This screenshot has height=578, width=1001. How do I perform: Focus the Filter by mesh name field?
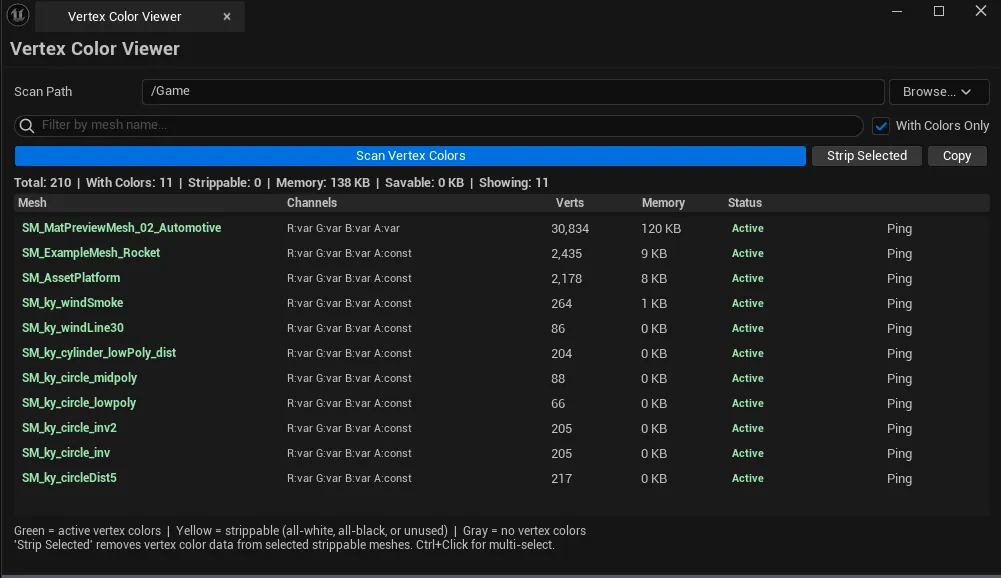(x=439, y=126)
